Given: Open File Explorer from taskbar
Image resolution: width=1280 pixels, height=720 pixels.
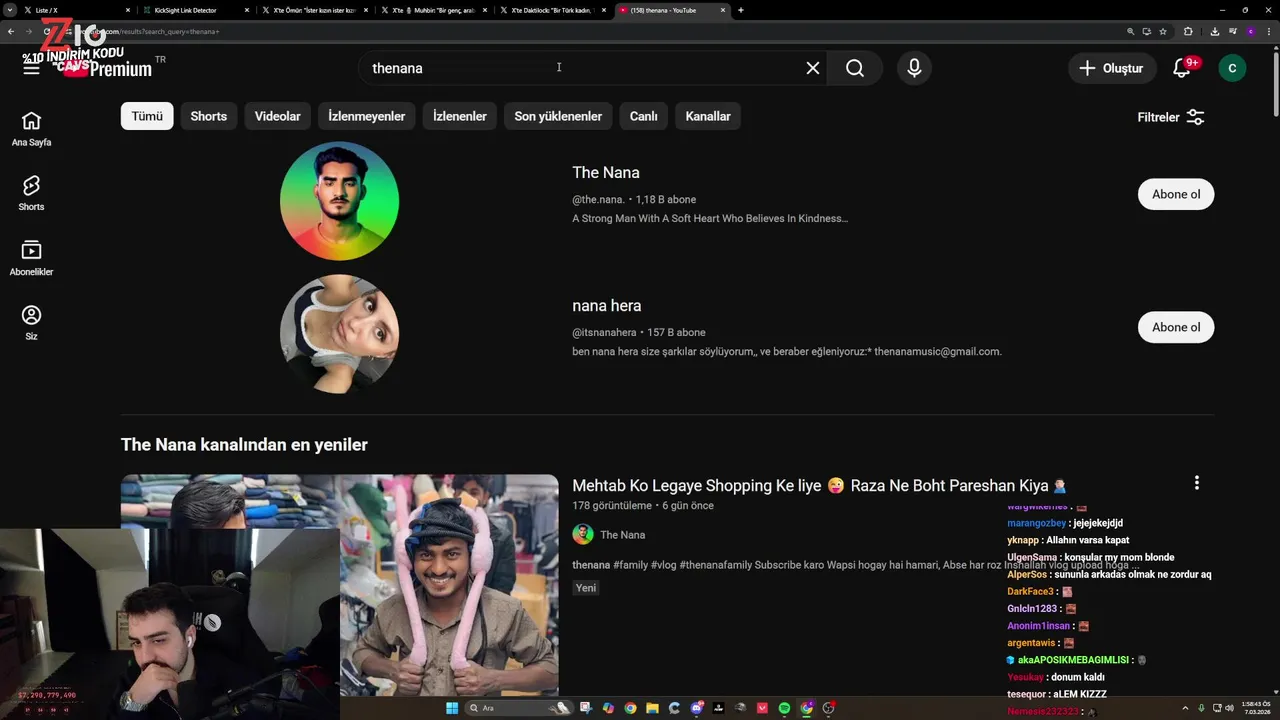Looking at the screenshot, I should click(x=652, y=708).
